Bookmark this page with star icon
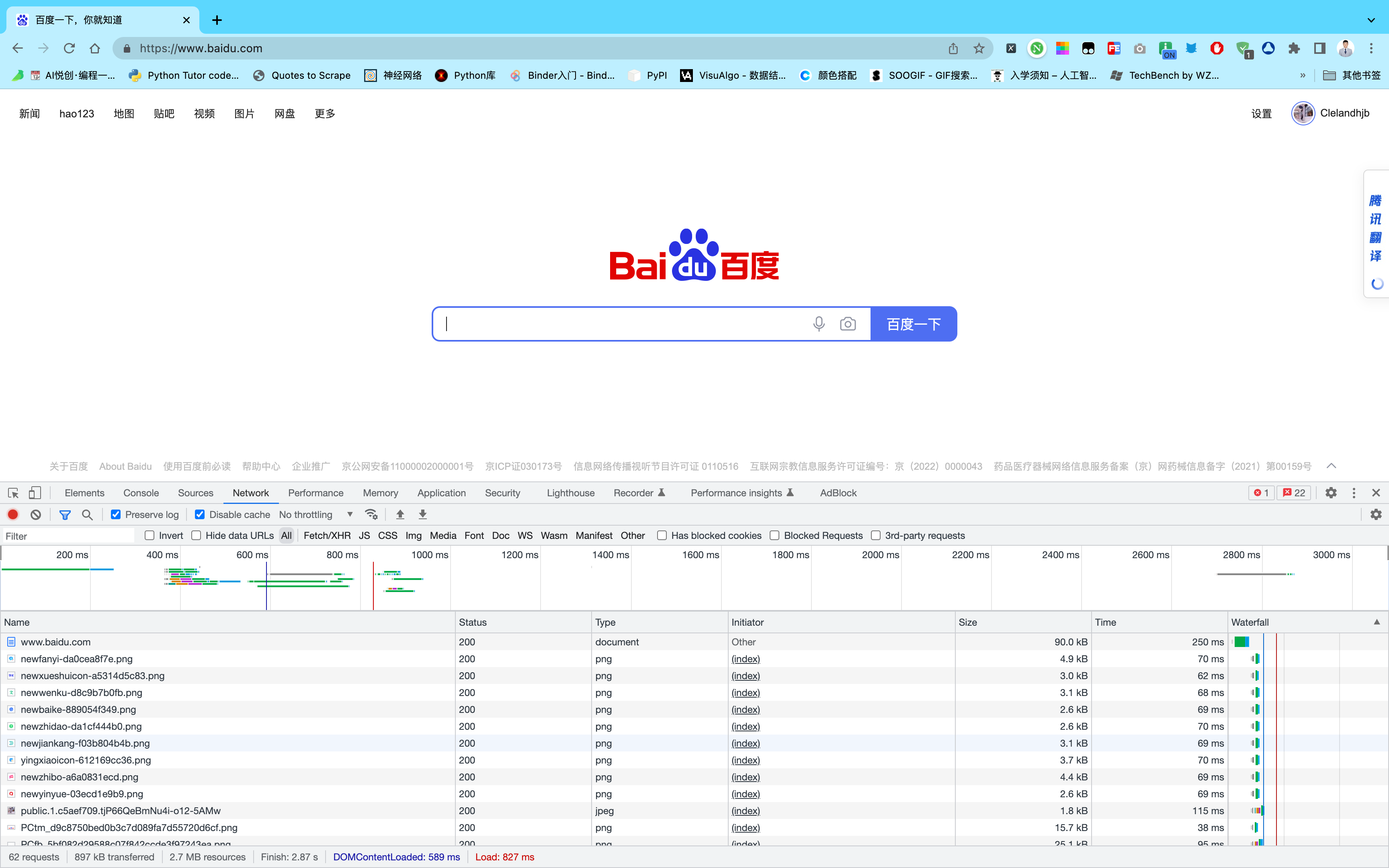Image resolution: width=1389 pixels, height=868 pixels. tap(979, 48)
